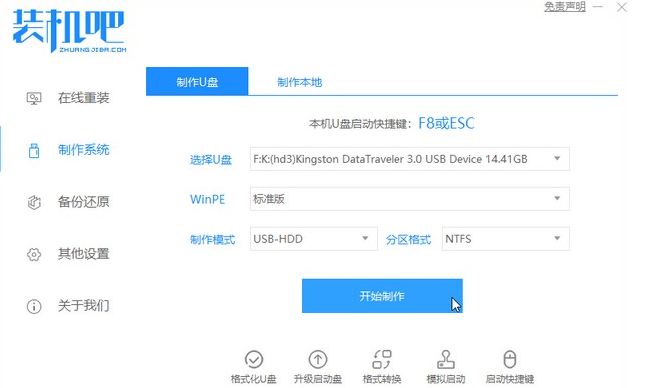Viewport: 651px width, 388px height.
Task: Click the WinPE field label
Action: tap(207, 199)
